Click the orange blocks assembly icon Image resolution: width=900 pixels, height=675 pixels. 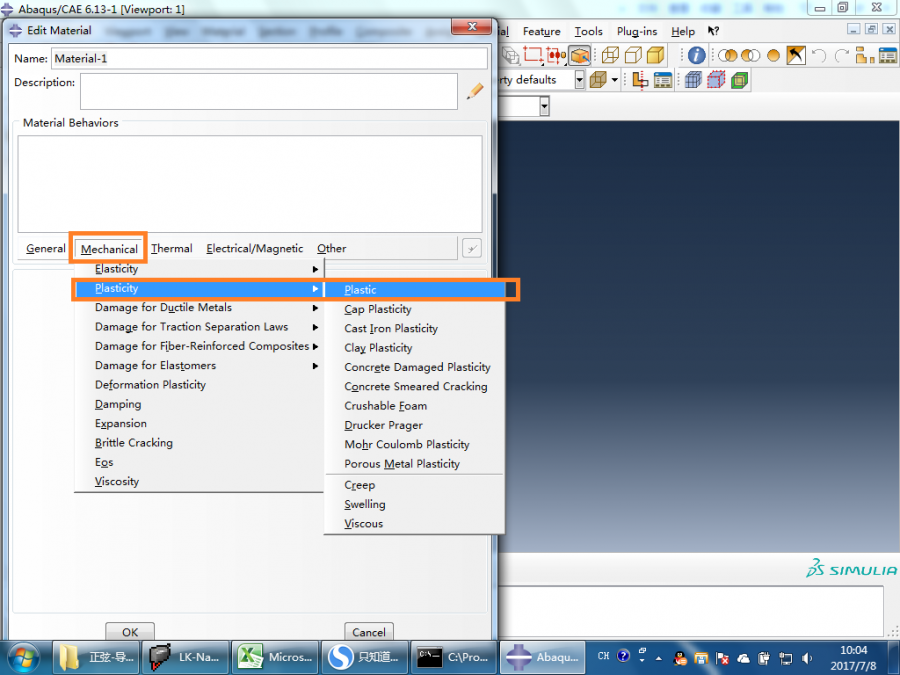click(x=864, y=56)
